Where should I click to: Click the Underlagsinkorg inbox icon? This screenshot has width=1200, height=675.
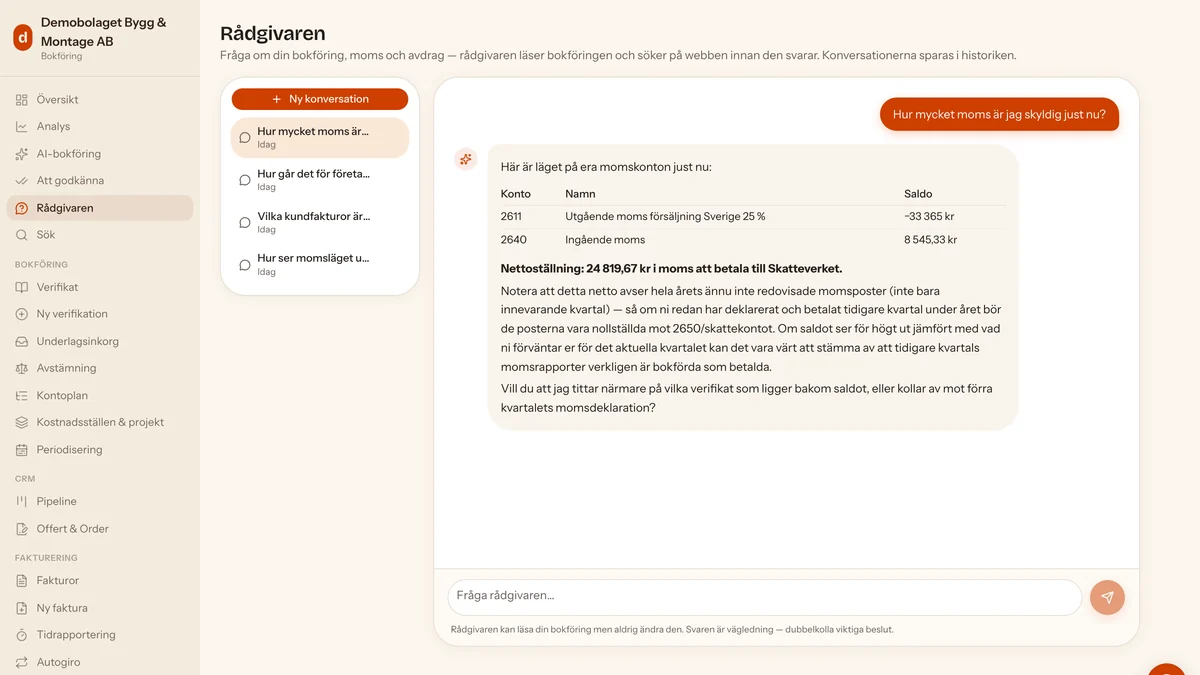pos(22,341)
